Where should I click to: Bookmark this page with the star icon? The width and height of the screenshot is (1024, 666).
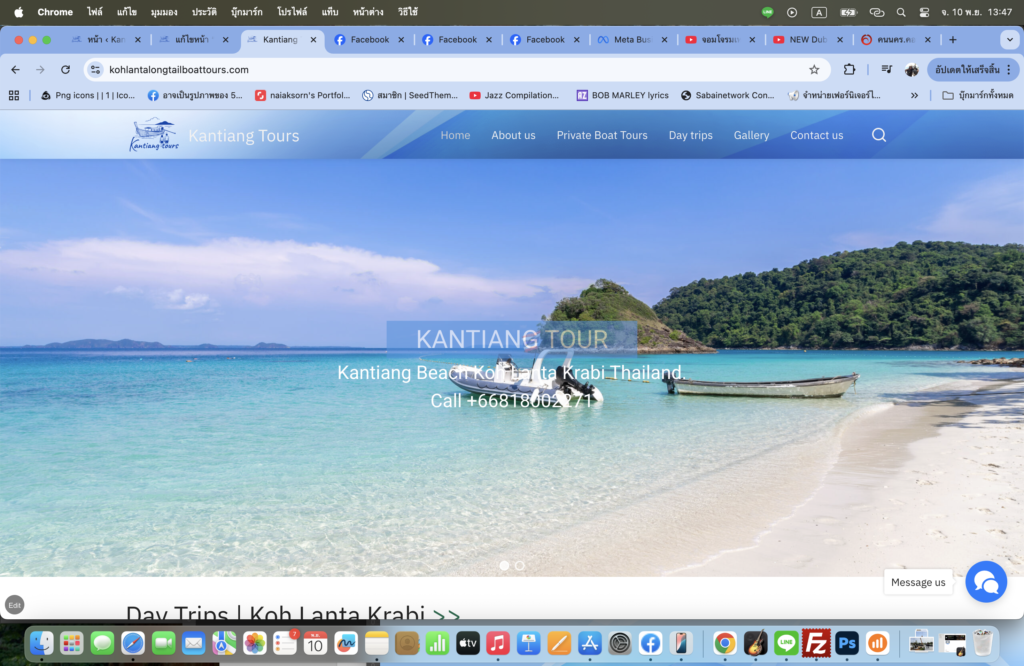coord(814,70)
